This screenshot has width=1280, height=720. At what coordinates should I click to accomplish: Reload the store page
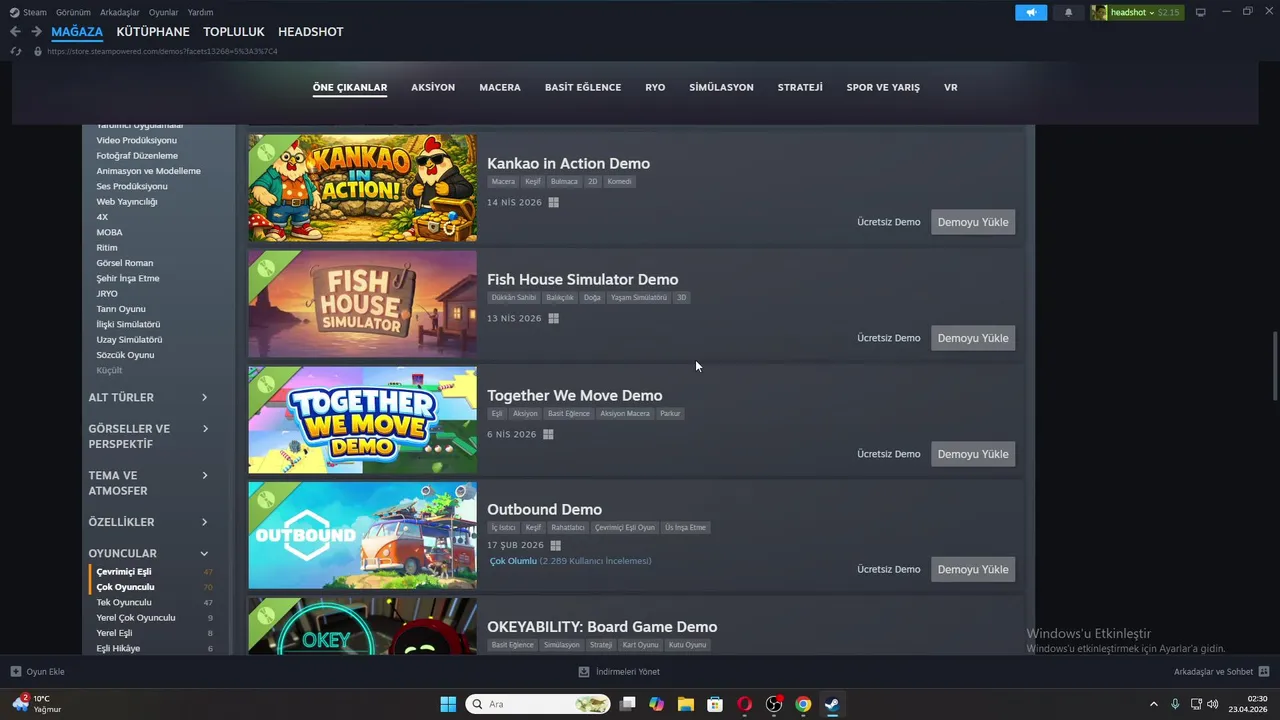[15, 51]
